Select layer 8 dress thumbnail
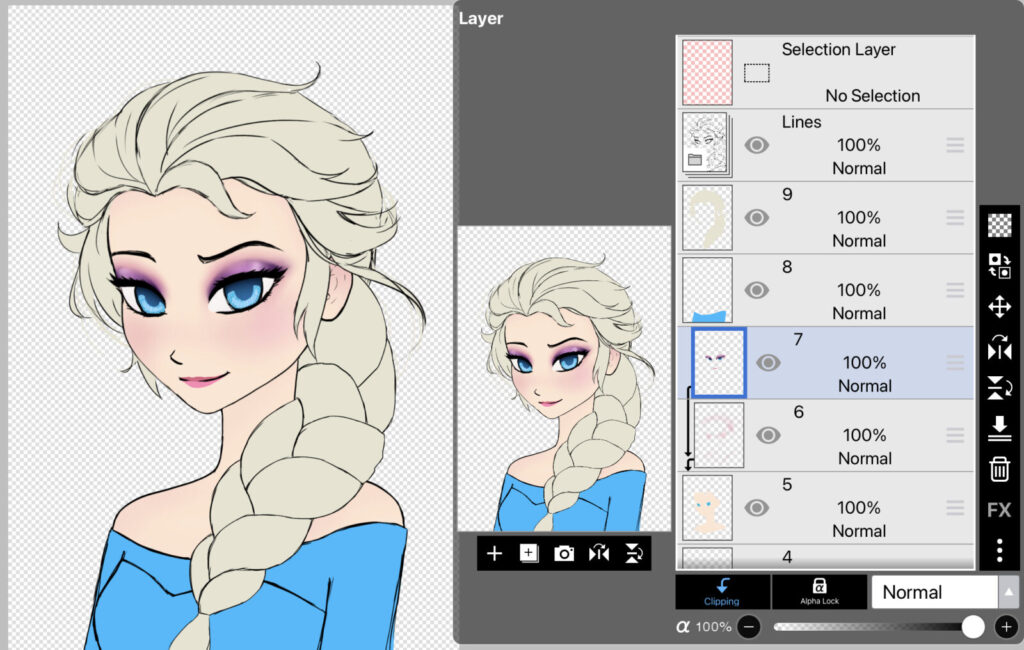 click(x=707, y=290)
